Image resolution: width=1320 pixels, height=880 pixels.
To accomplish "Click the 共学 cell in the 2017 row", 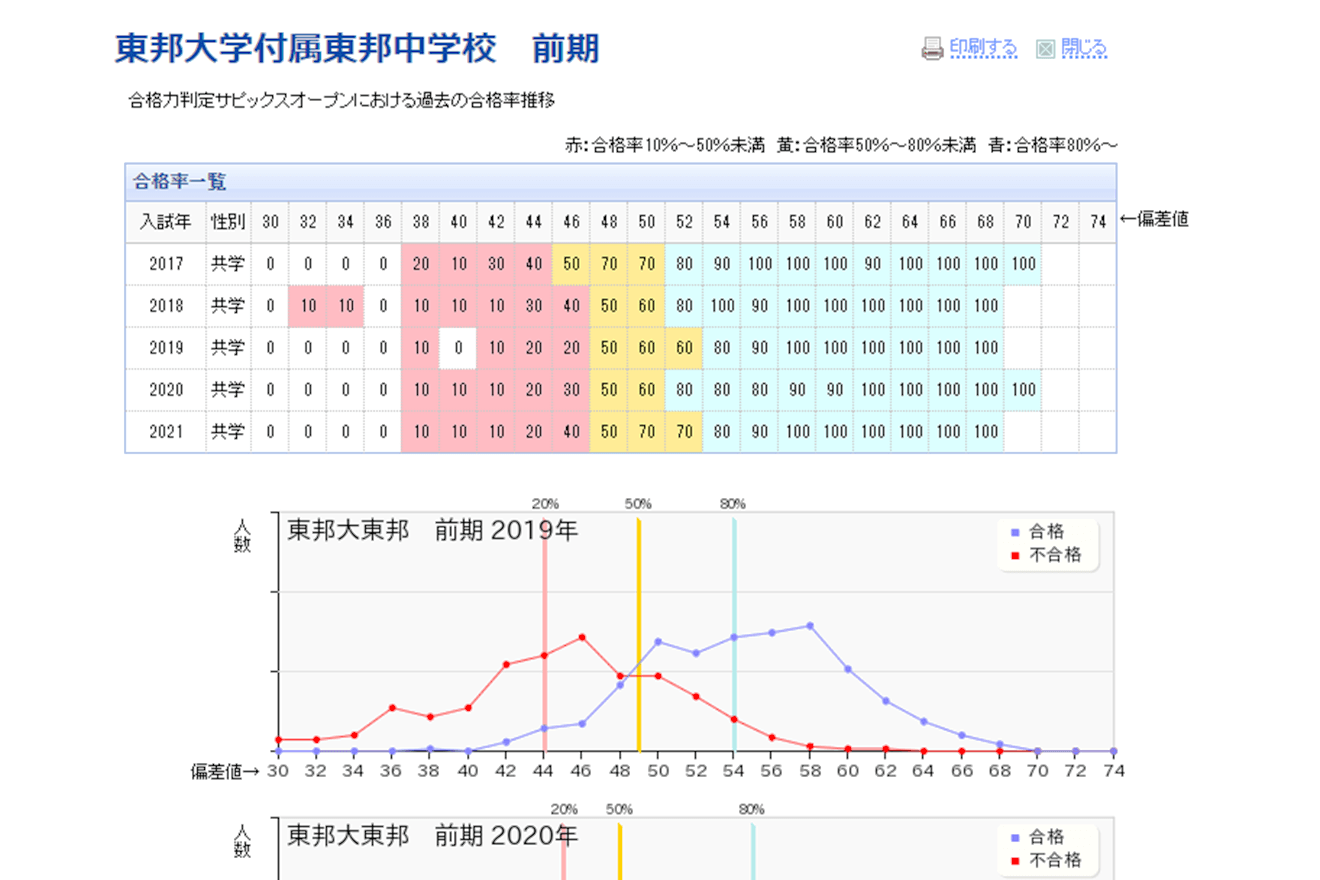I will click(x=228, y=264).
